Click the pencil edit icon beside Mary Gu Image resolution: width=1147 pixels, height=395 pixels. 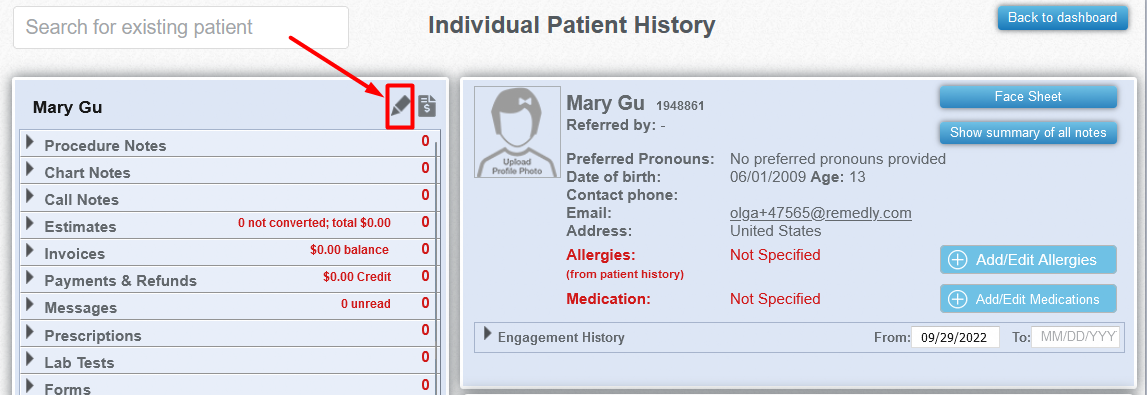click(x=399, y=107)
